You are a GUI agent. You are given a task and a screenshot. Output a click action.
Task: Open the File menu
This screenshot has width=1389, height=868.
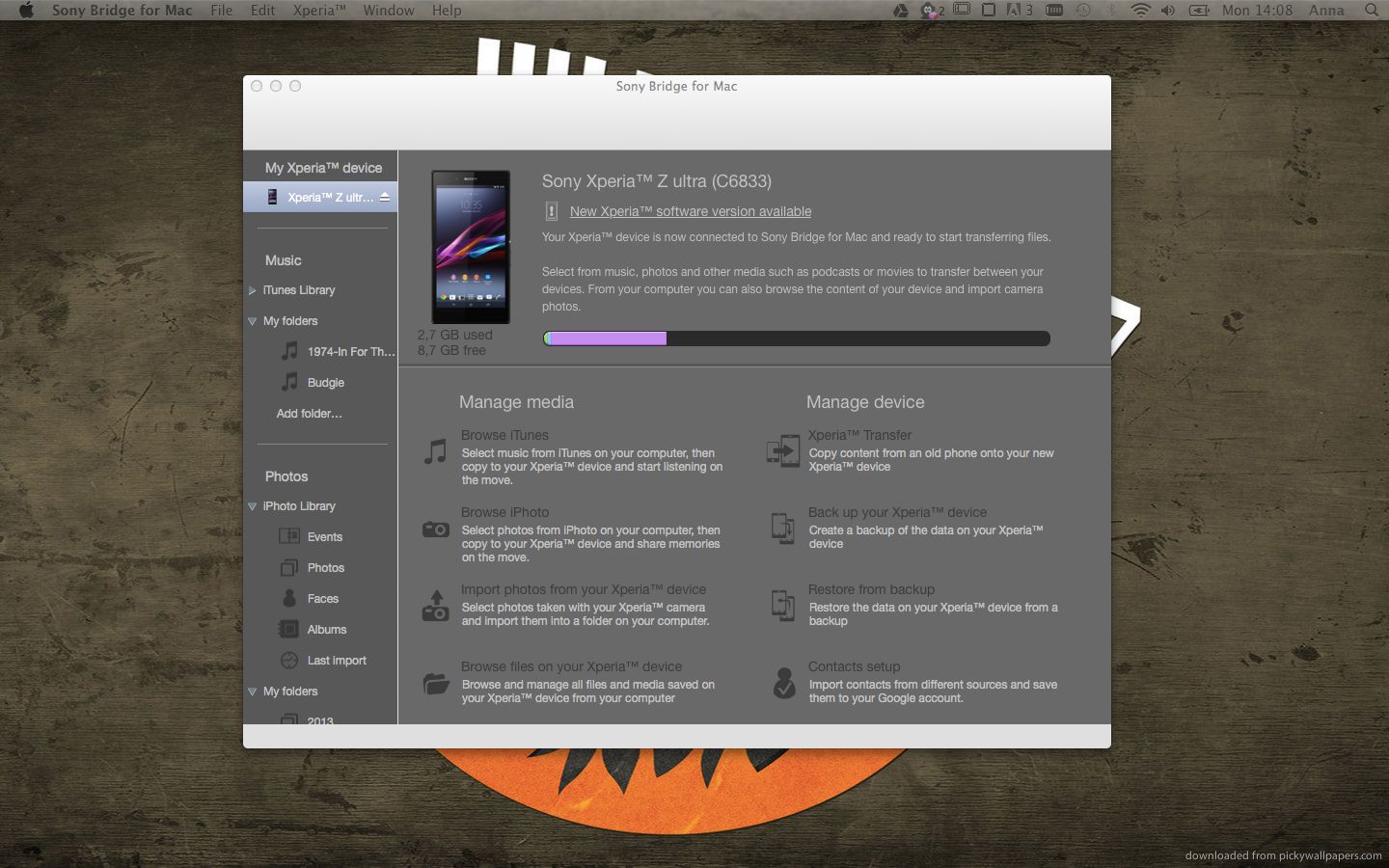point(222,11)
